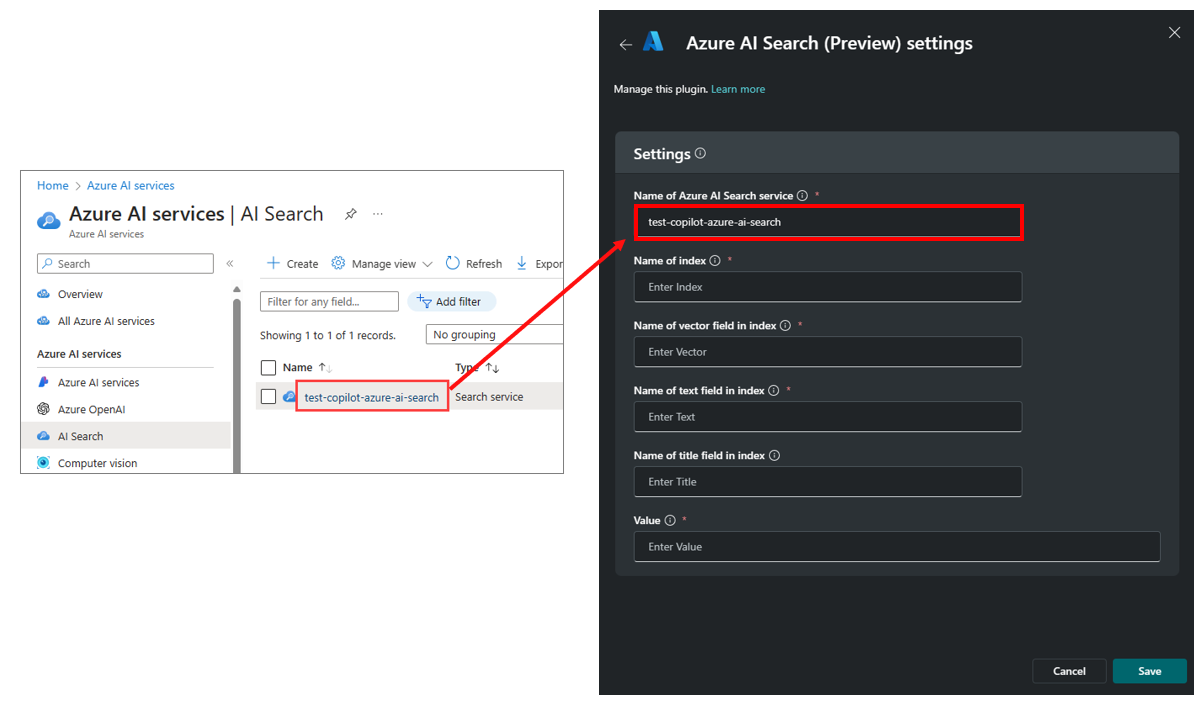Refresh the AI Search list
Viewport: 1204px width, 702px height.
[474, 264]
